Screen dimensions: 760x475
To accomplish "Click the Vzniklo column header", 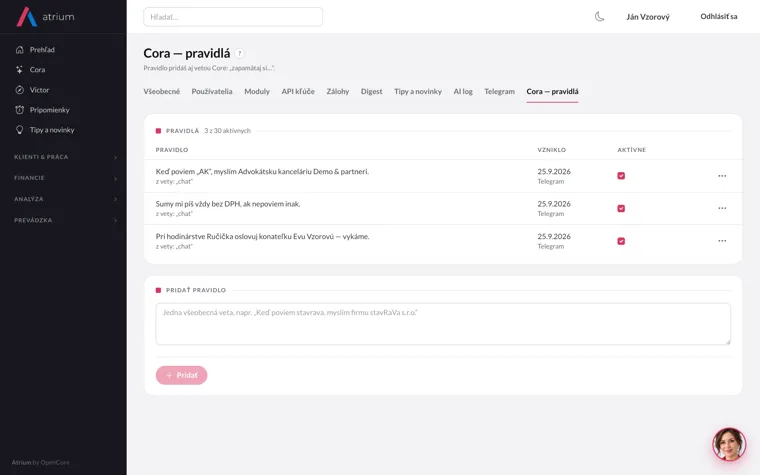I will pos(552,150).
